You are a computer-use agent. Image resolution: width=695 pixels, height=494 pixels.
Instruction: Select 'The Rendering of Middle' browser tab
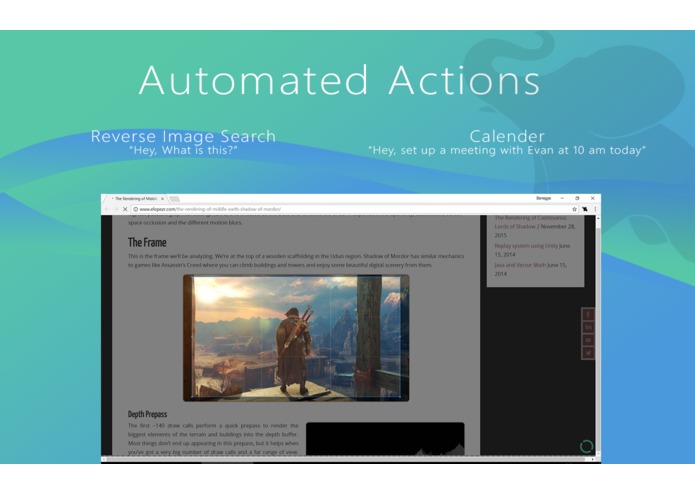[x=136, y=199]
